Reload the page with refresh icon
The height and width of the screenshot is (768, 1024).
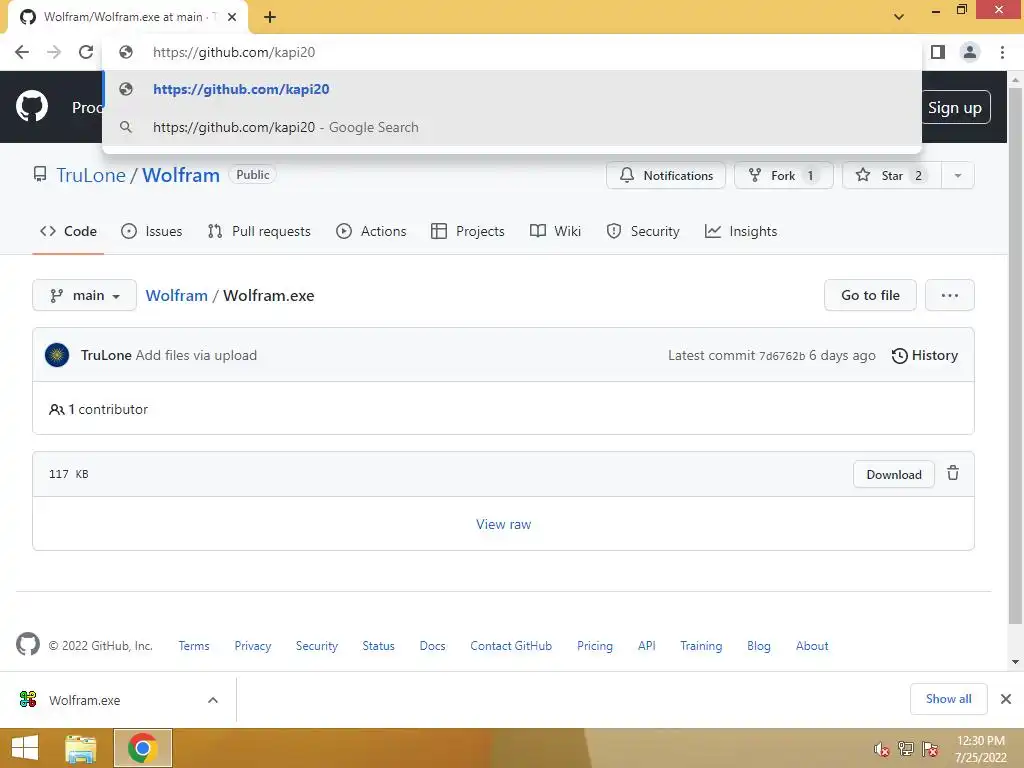pos(86,52)
